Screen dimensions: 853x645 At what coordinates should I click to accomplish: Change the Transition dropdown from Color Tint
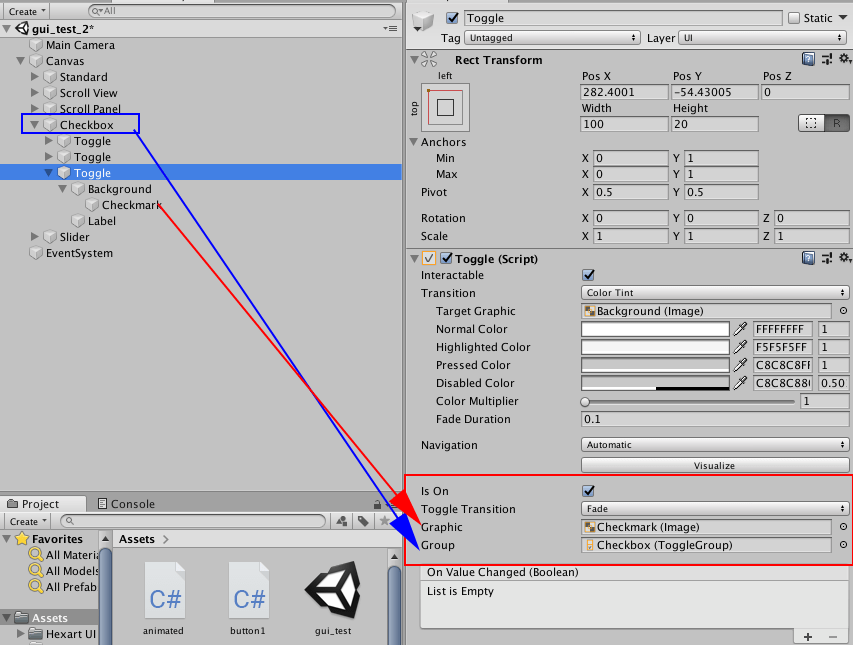pos(714,293)
